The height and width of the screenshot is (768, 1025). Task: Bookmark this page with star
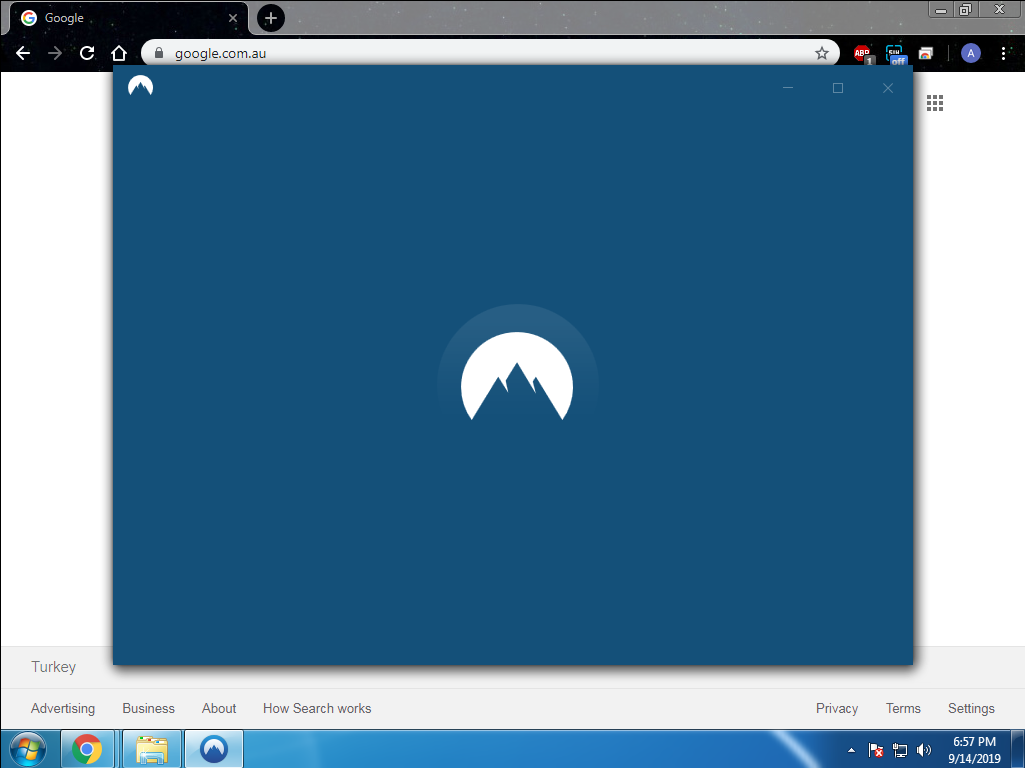(x=822, y=53)
